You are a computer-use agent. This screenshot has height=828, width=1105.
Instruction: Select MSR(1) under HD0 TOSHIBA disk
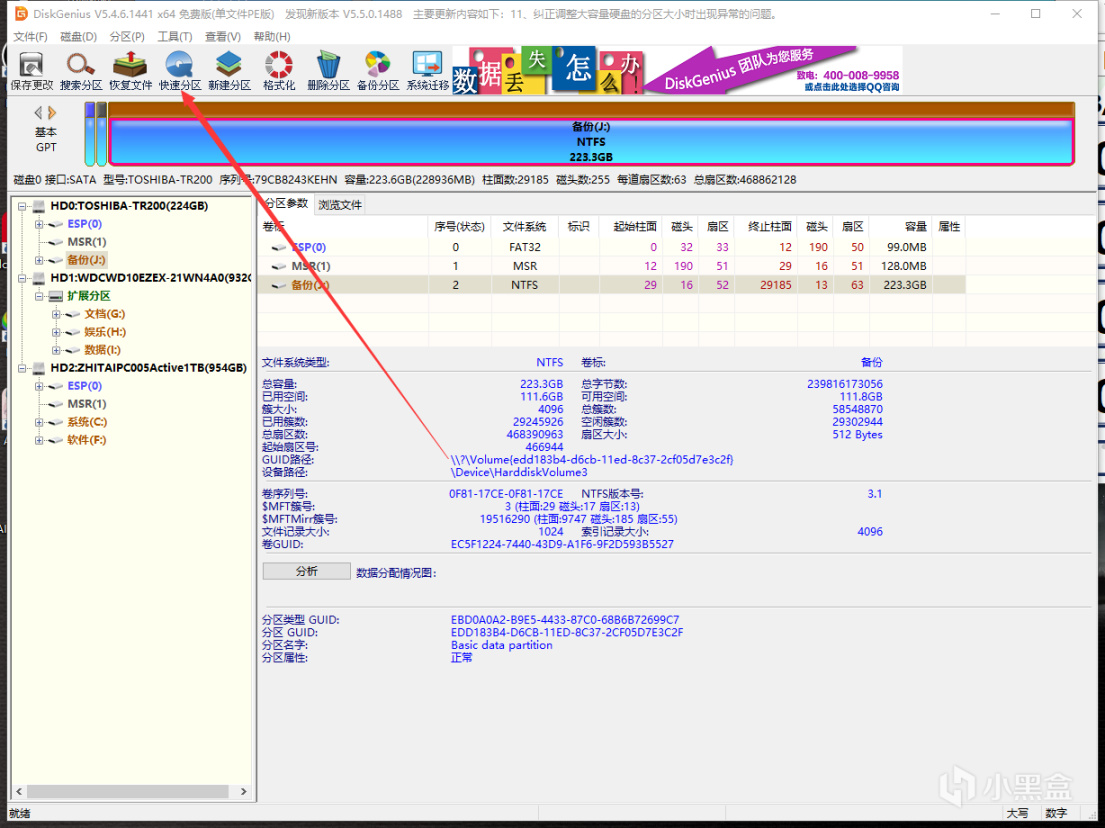(87, 242)
